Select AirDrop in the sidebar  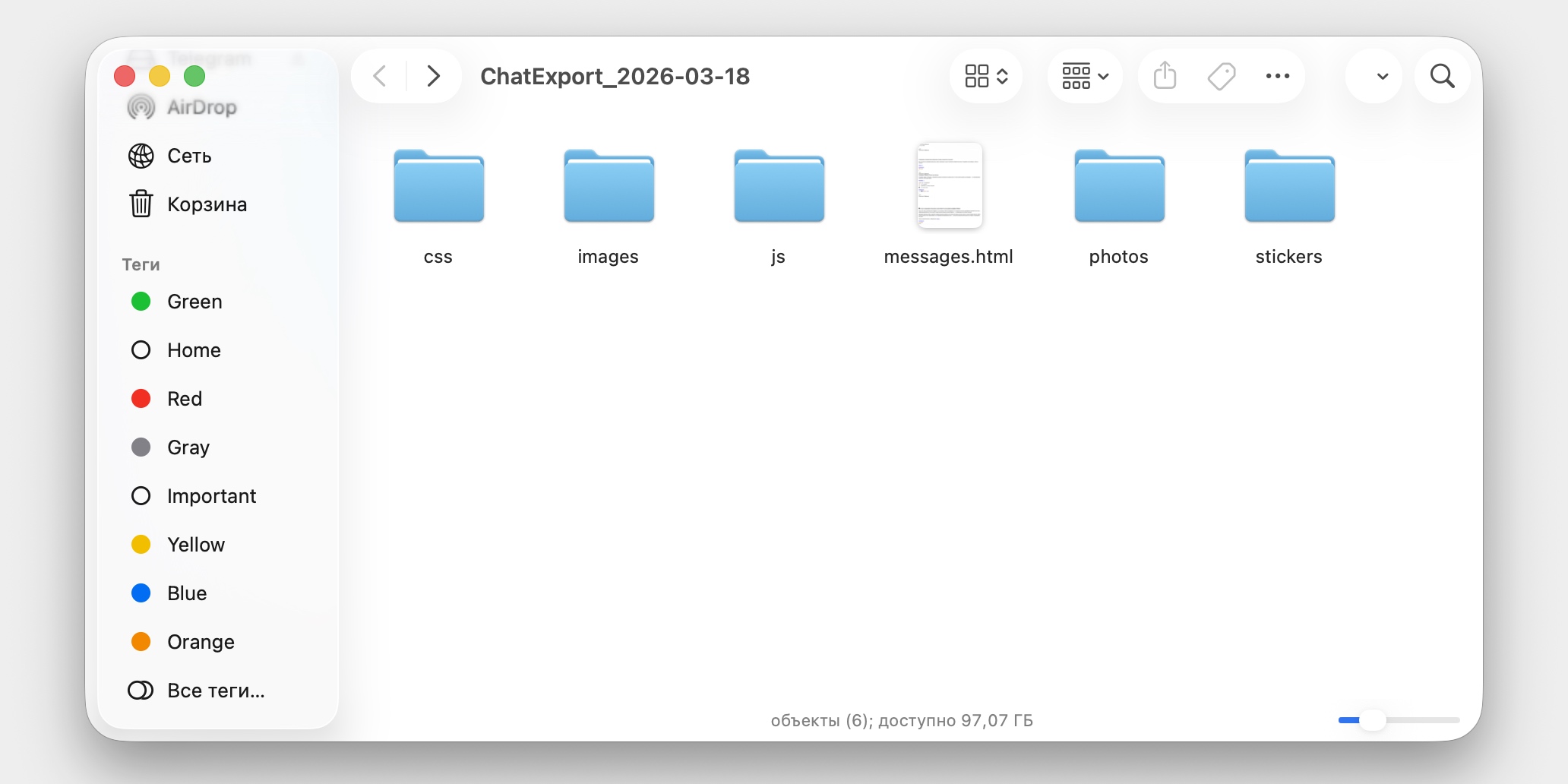click(x=201, y=107)
